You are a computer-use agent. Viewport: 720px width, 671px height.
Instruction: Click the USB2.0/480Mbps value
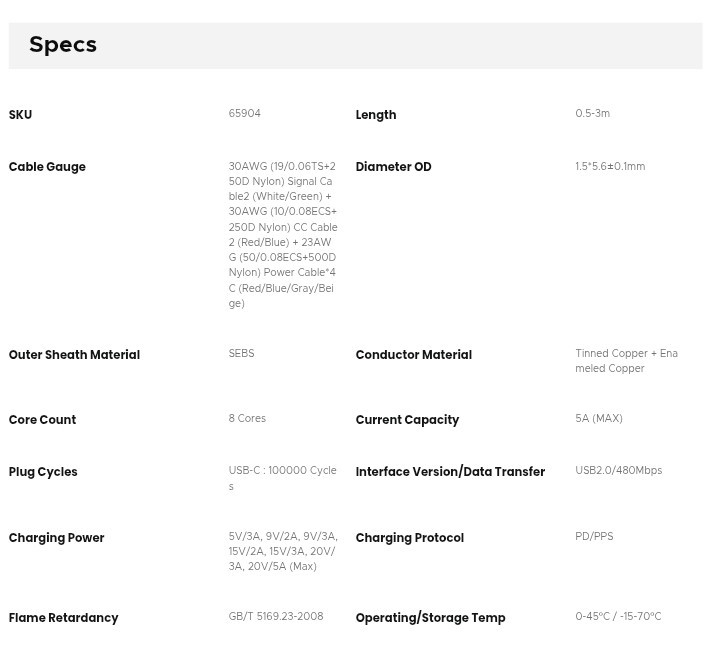point(619,470)
